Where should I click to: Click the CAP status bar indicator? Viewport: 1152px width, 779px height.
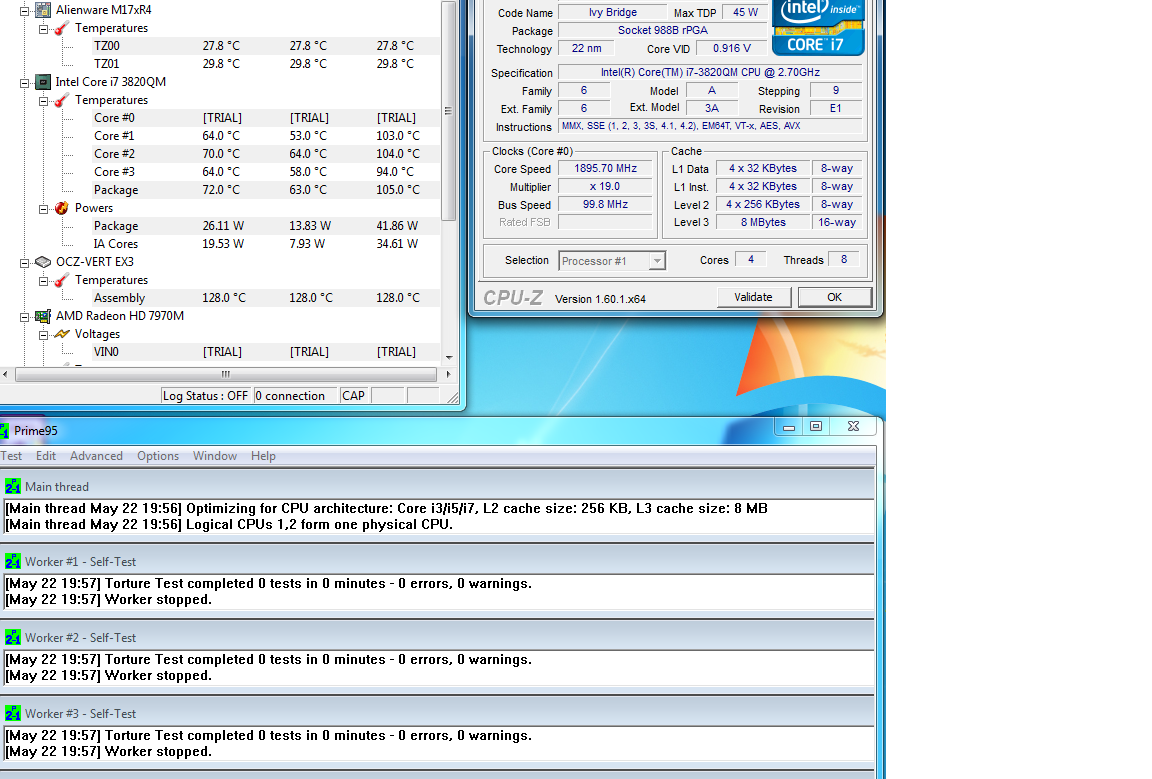353,395
